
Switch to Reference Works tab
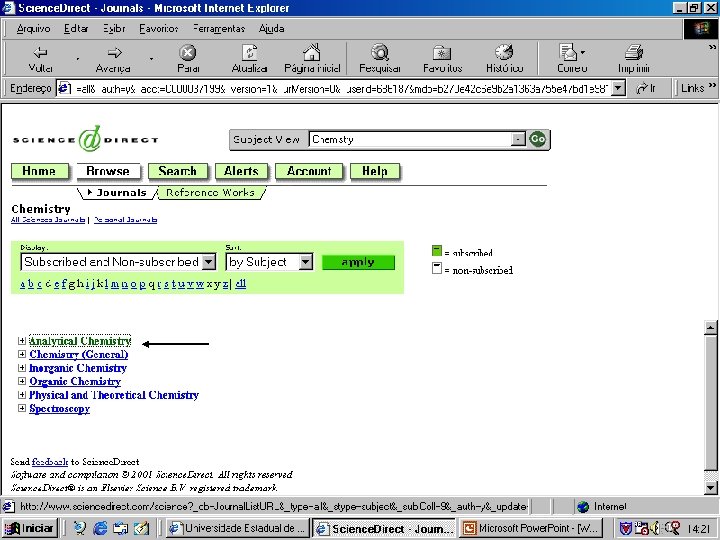(x=211, y=193)
